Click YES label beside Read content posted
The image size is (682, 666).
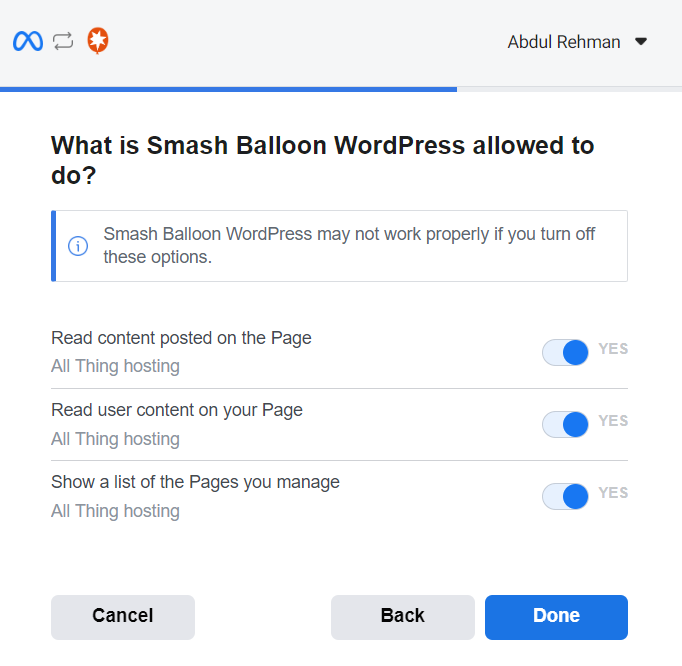pos(613,349)
